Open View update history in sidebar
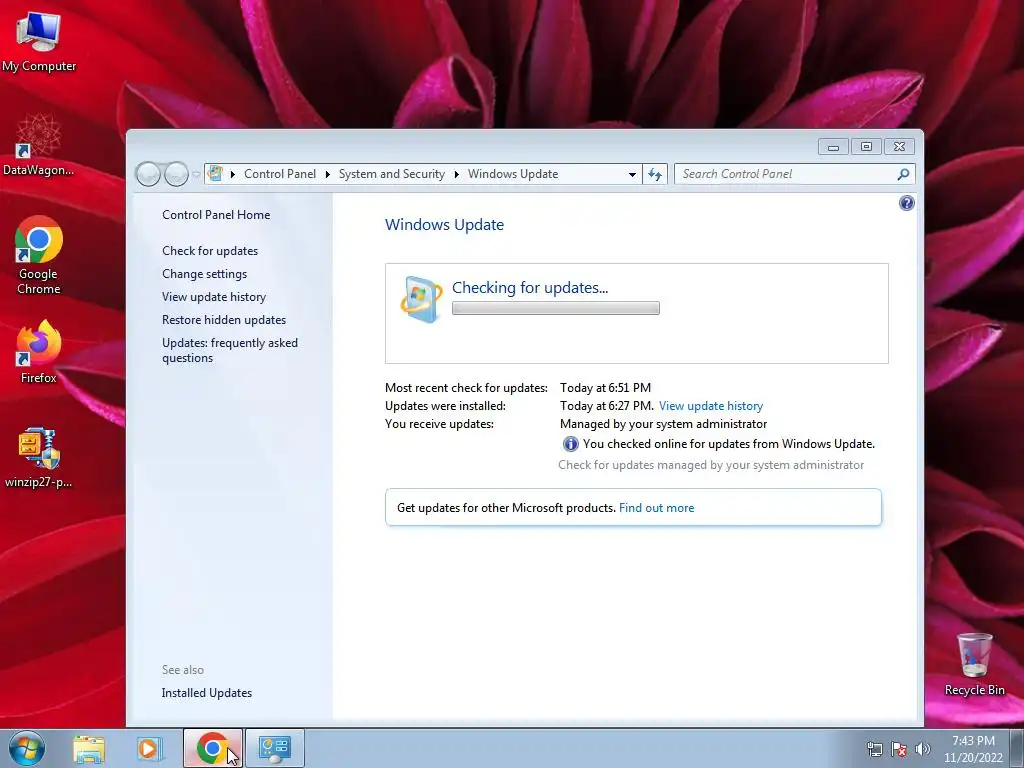Viewport: 1024px width, 768px height. [x=214, y=296]
